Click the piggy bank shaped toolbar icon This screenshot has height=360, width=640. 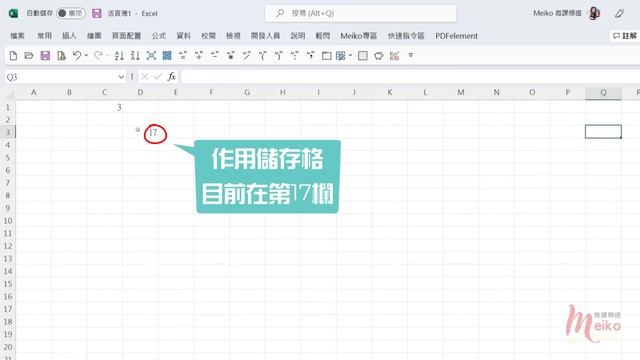click(x=379, y=56)
